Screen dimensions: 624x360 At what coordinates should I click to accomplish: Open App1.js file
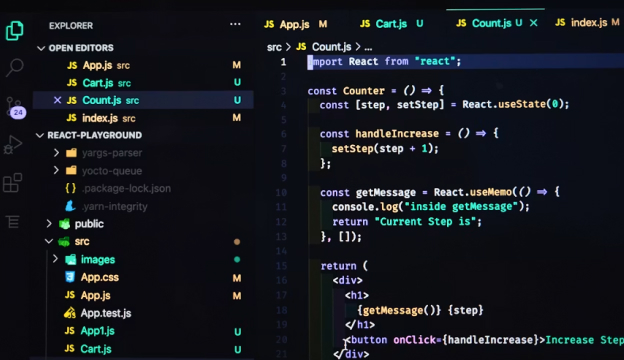point(98,331)
